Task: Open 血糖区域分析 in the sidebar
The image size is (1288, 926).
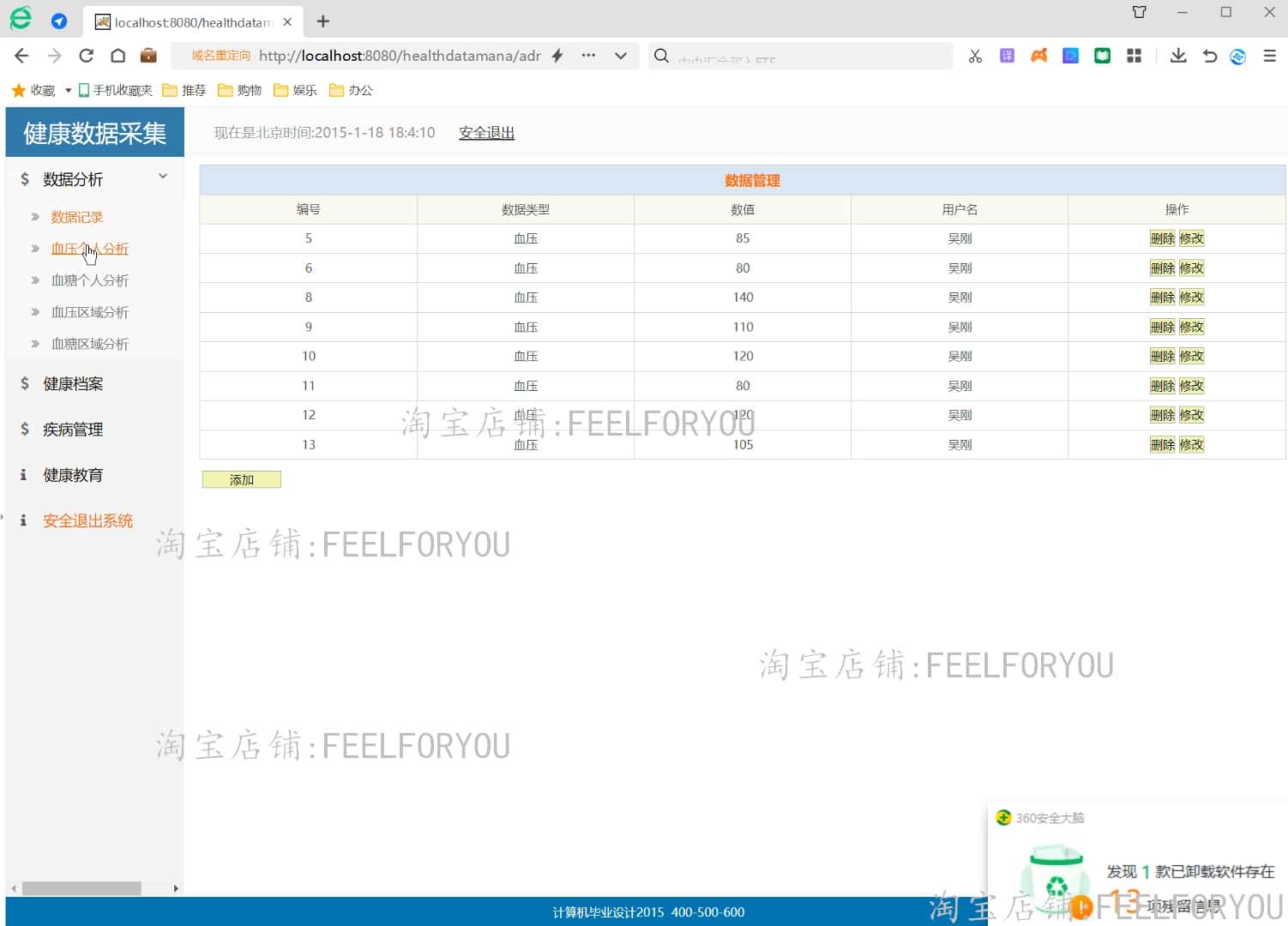Action: [89, 344]
